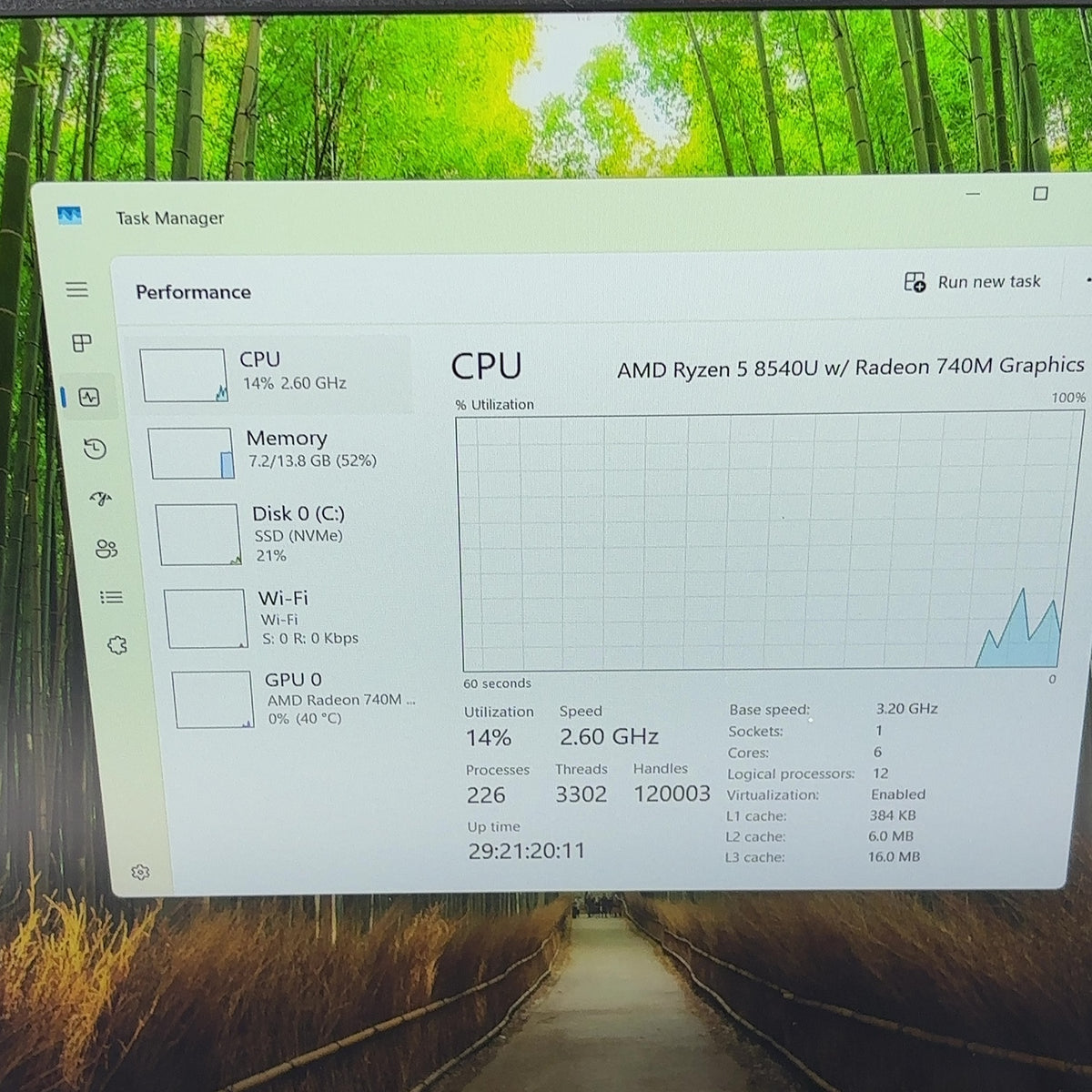This screenshot has width=1092, height=1092.
Task: Click the Disk 0 mini graph thumbnail
Action: click(197, 535)
